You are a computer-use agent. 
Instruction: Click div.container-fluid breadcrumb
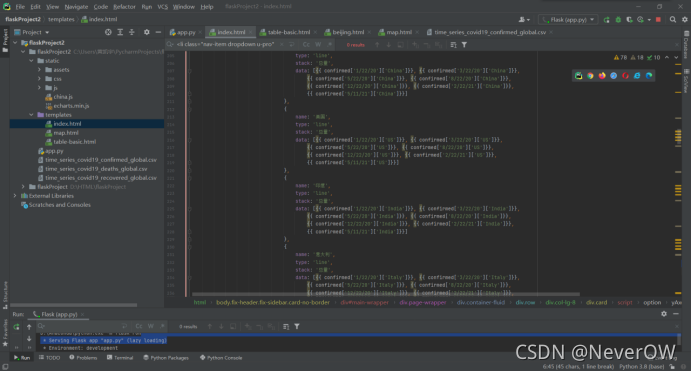481,303
